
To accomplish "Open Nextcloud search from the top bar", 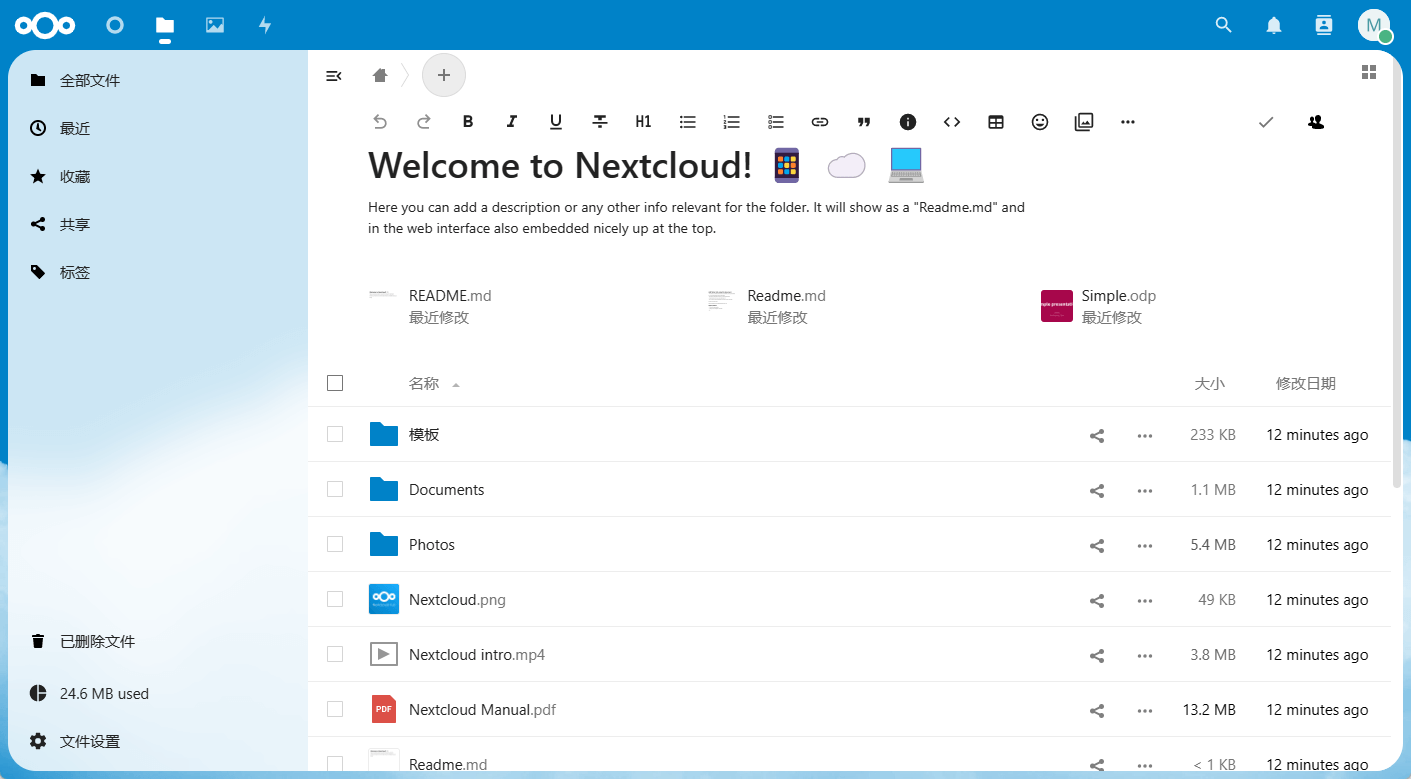I will [x=1223, y=25].
